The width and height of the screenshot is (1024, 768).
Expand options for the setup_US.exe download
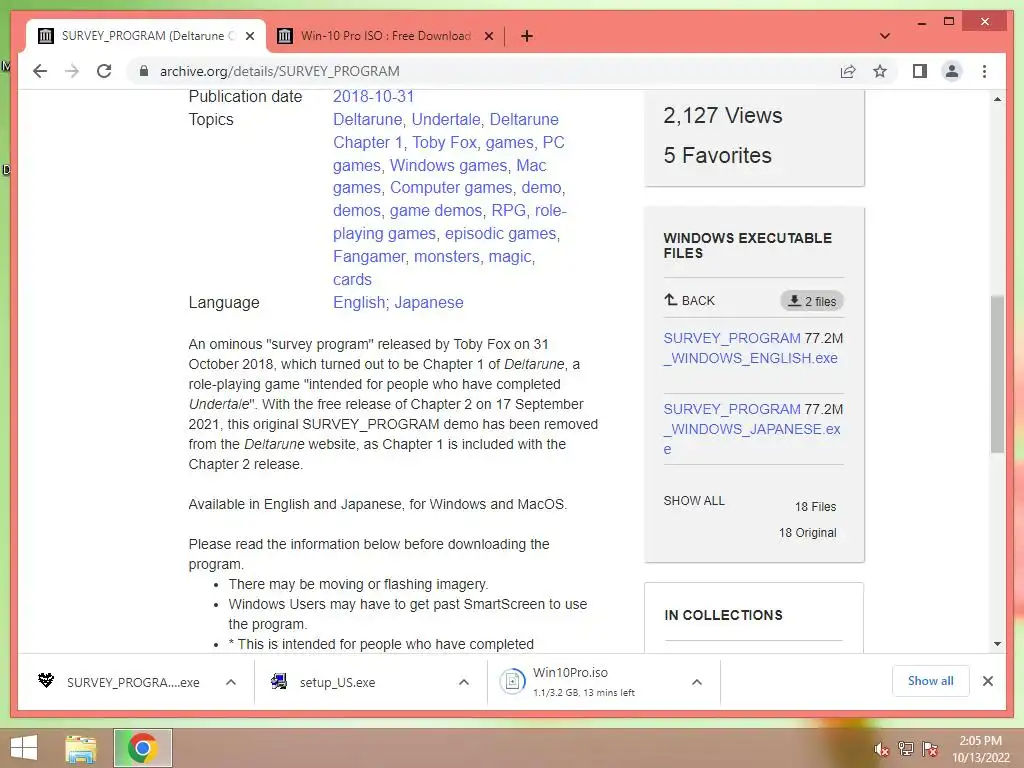(x=464, y=682)
